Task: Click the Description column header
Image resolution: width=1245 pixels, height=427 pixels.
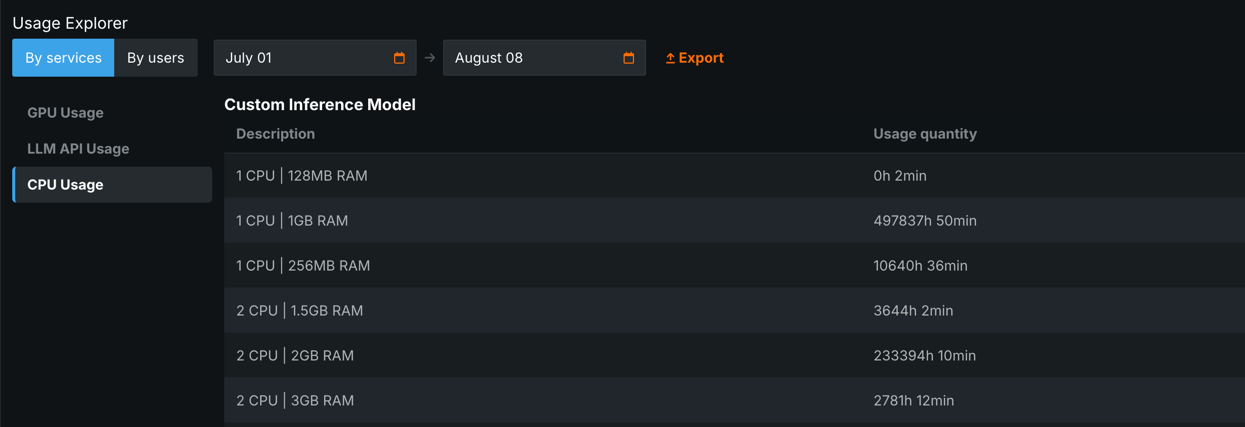Action: point(275,134)
